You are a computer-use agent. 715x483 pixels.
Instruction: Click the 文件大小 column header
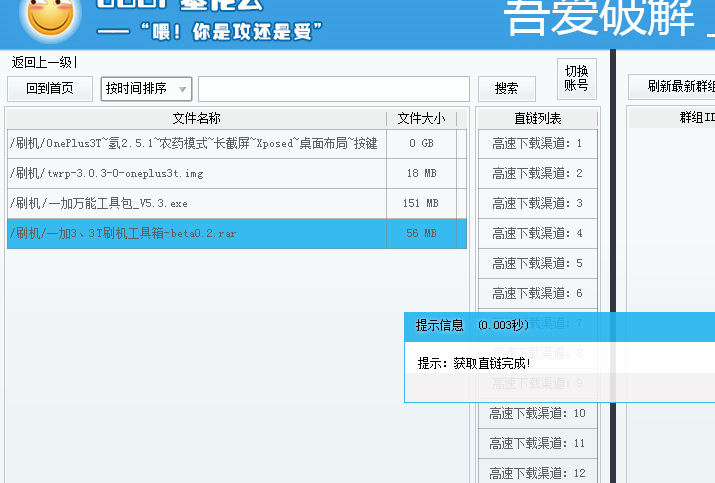421,119
